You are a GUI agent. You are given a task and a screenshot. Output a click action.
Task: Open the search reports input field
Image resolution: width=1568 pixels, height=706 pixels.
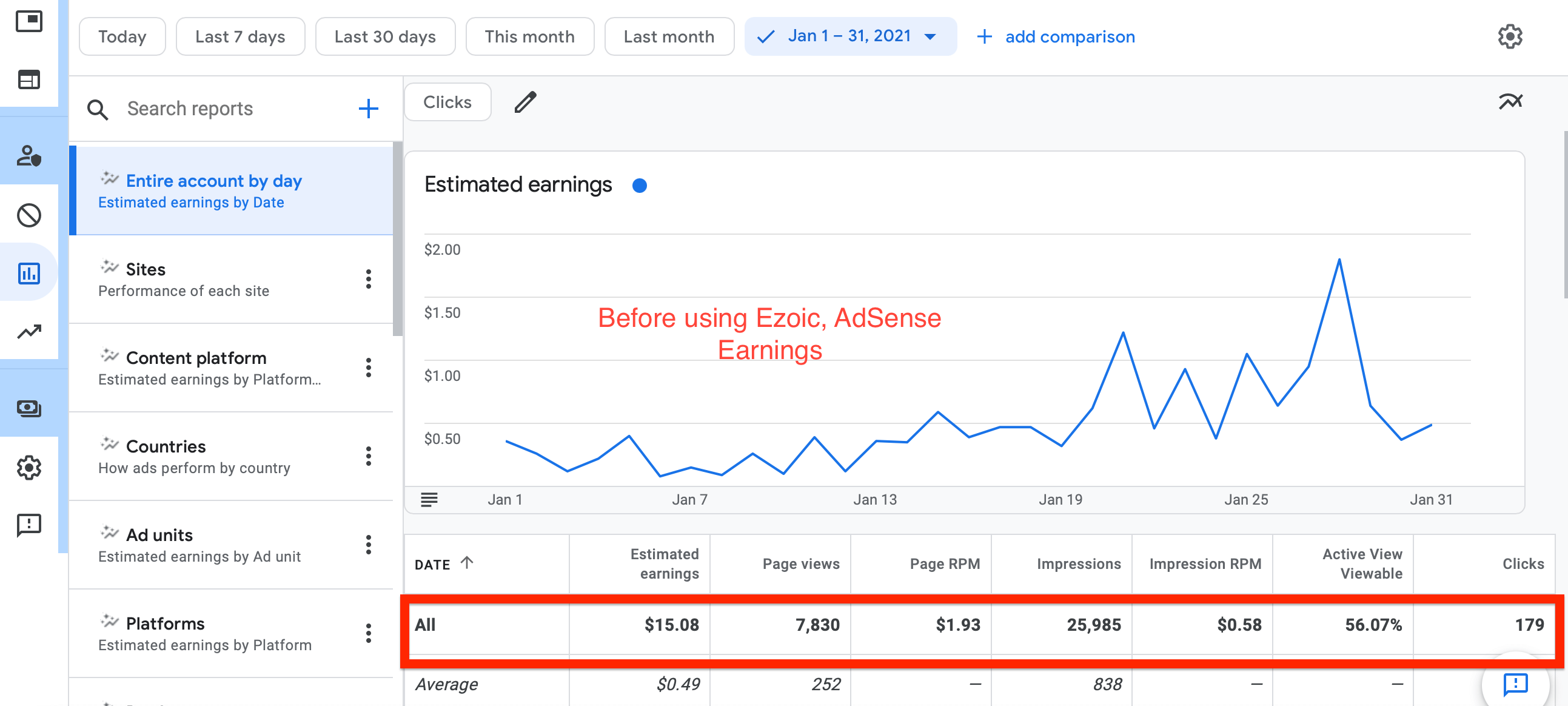(x=220, y=107)
